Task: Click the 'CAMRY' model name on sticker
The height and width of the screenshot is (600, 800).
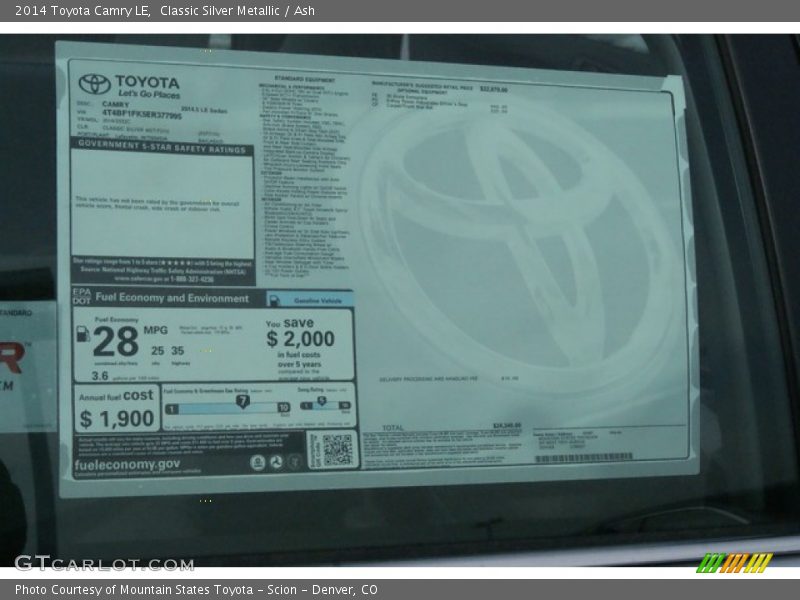Action: pyautogui.click(x=115, y=104)
